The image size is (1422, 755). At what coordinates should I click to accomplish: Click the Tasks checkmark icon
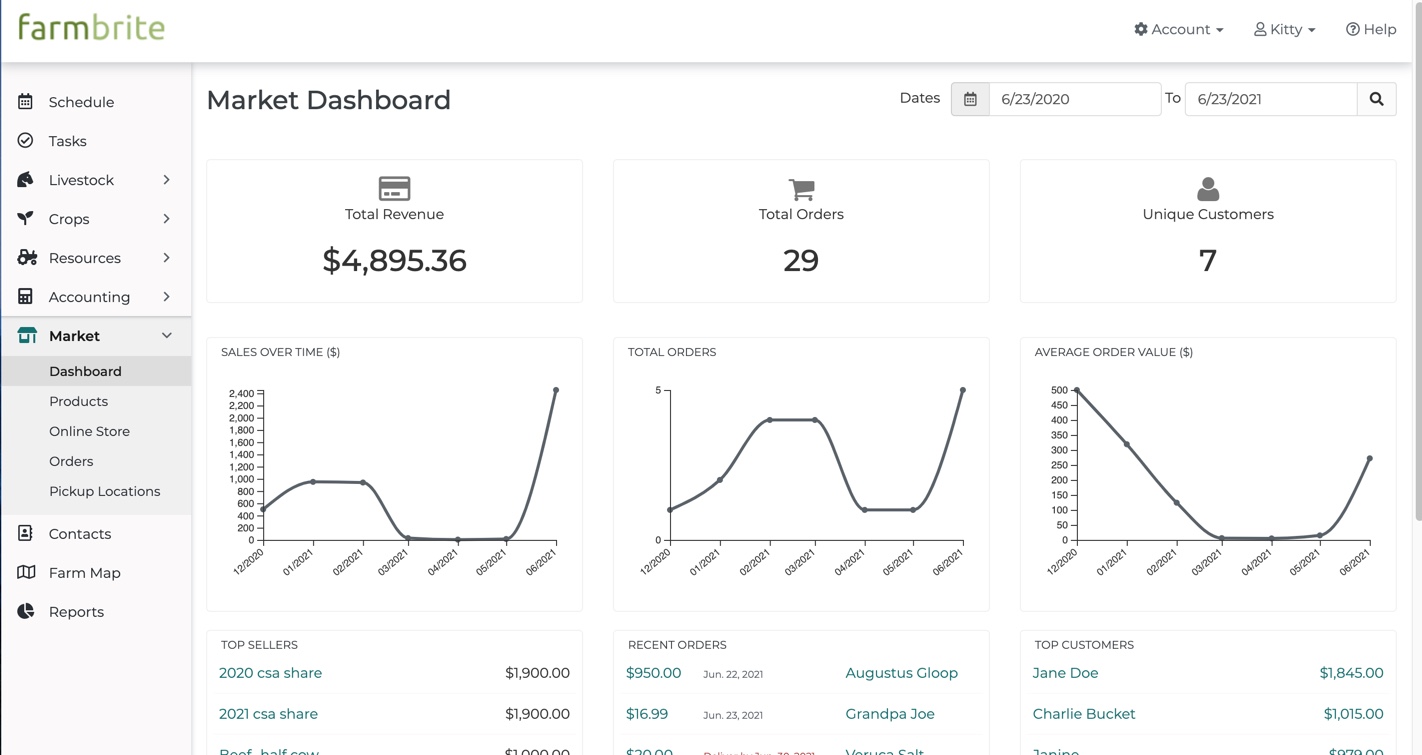[25, 141]
